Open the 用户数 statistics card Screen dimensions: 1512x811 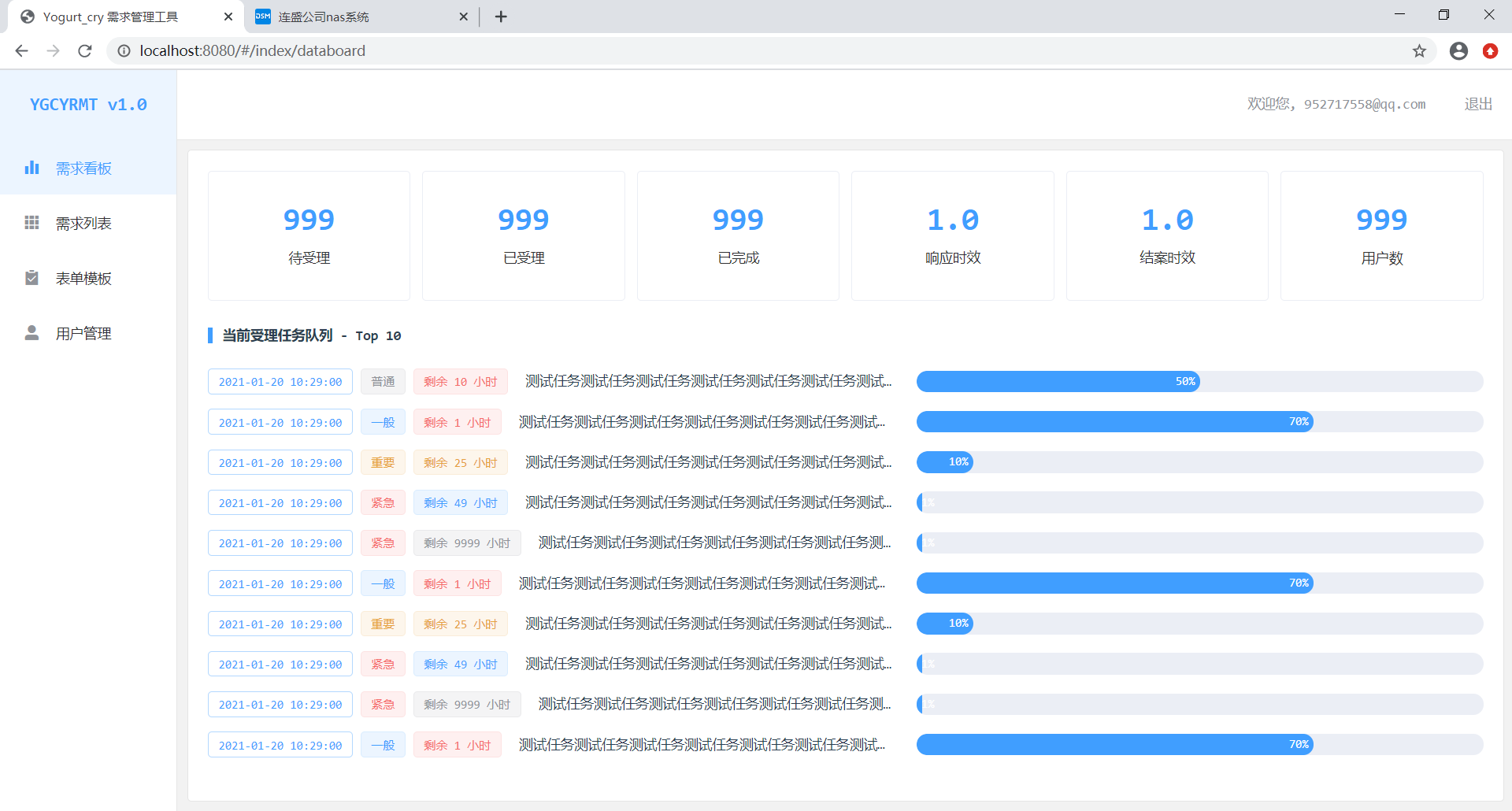coord(1382,235)
